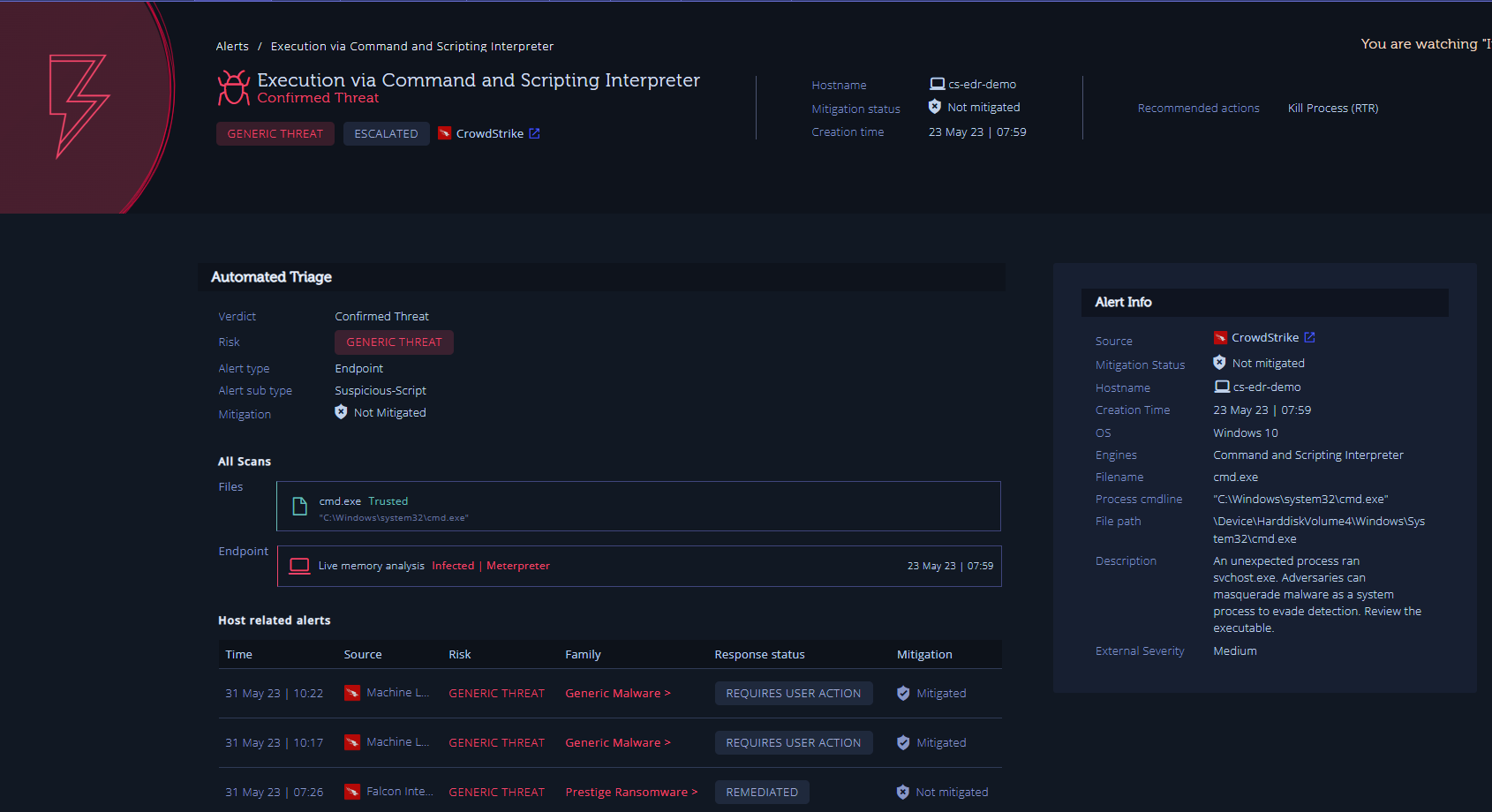Click GENERIC THREAT tag in page header
This screenshot has width=1492, height=812.
pyautogui.click(x=275, y=133)
